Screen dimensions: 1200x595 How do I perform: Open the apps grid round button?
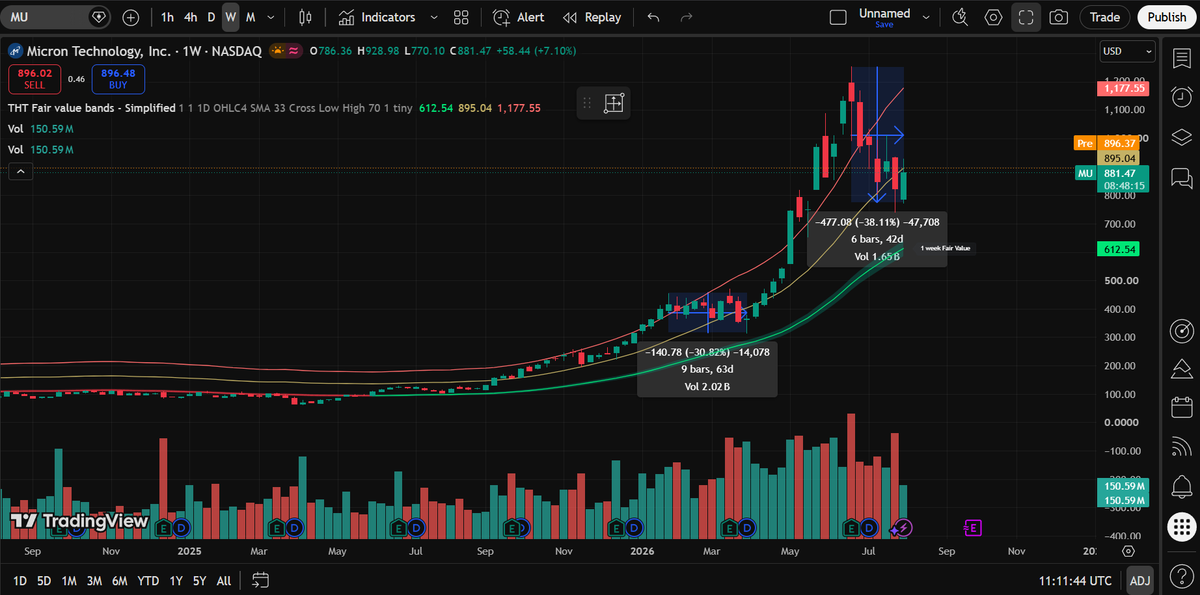[1181, 527]
